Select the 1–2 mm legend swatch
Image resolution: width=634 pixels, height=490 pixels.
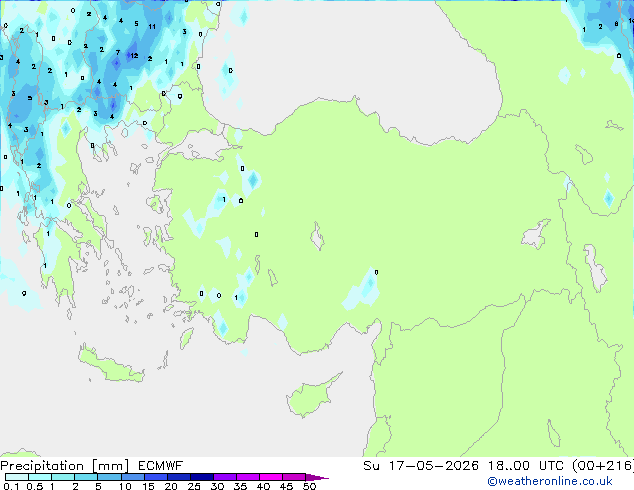coord(63,477)
